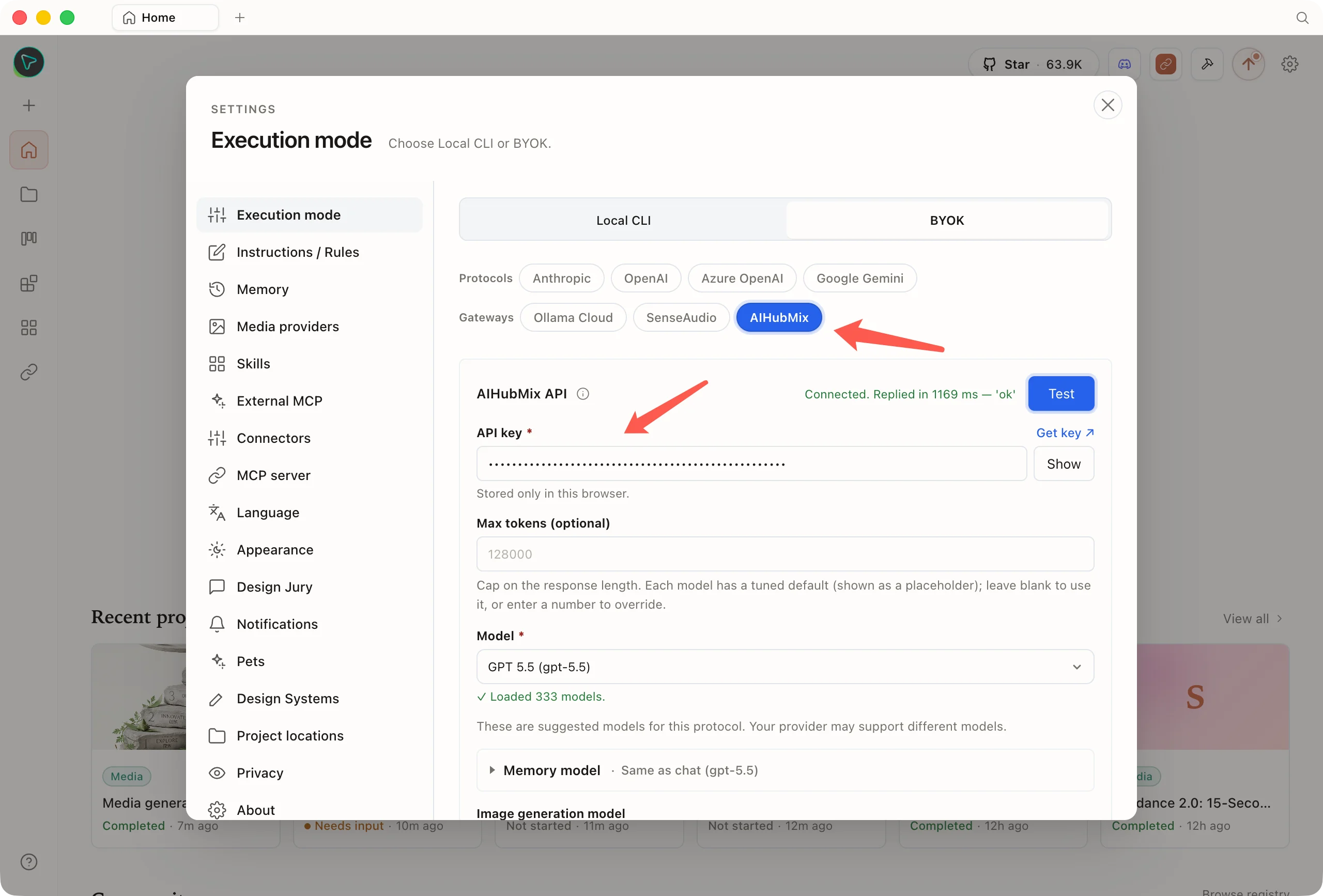This screenshot has width=1323, height=896.
Task: Open the plugins blocks icon in sidebar
Action: click(x=28, y=283)
